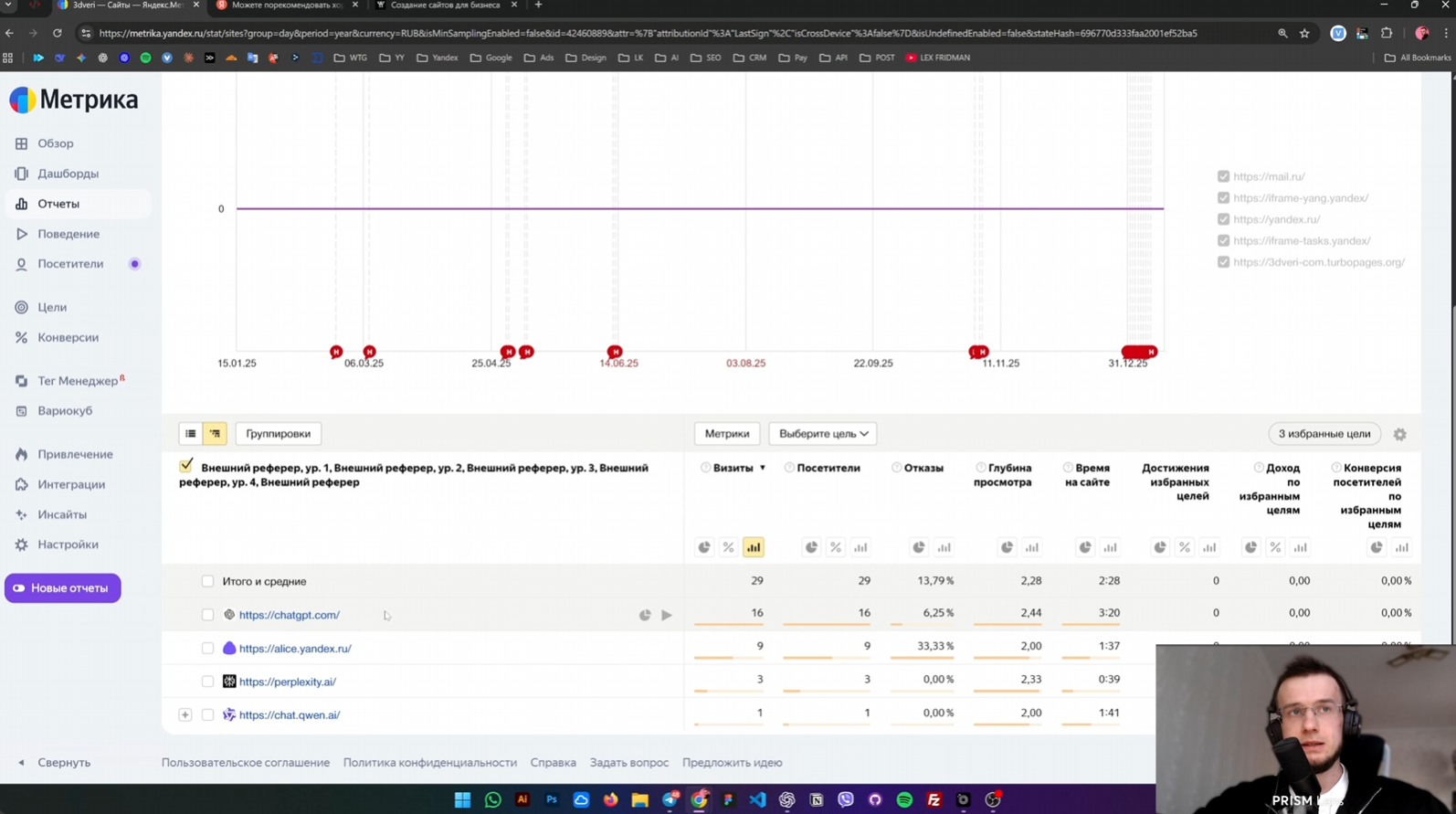Viewport: 1456px width, 814px height.
Task: Click pie chart icon under Посетители column
Action: 811,547
